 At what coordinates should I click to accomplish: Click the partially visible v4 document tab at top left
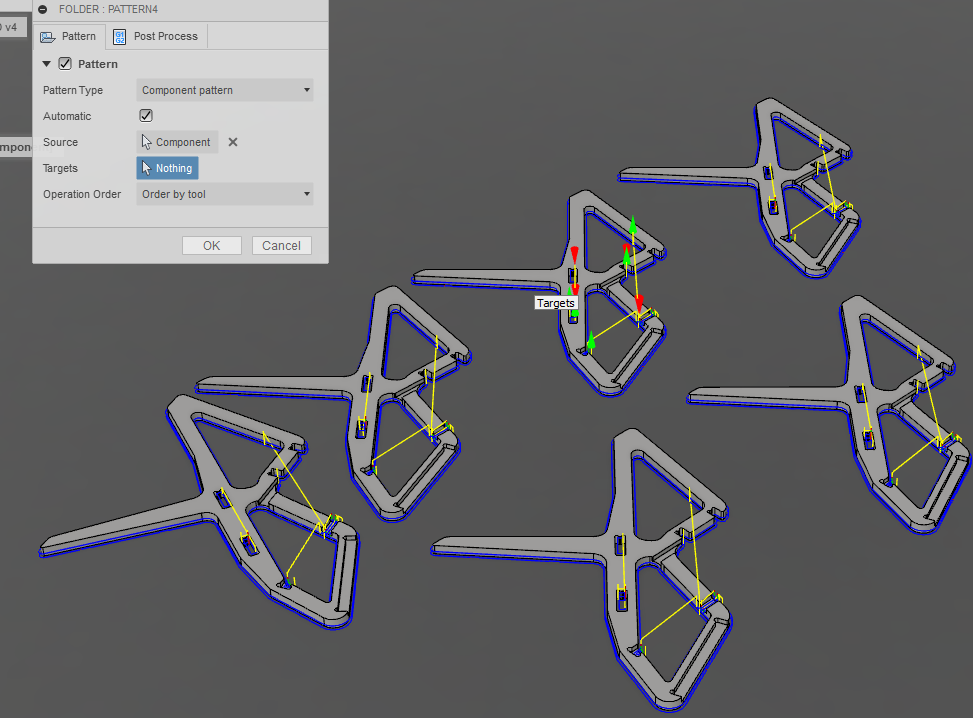[12, 27]
